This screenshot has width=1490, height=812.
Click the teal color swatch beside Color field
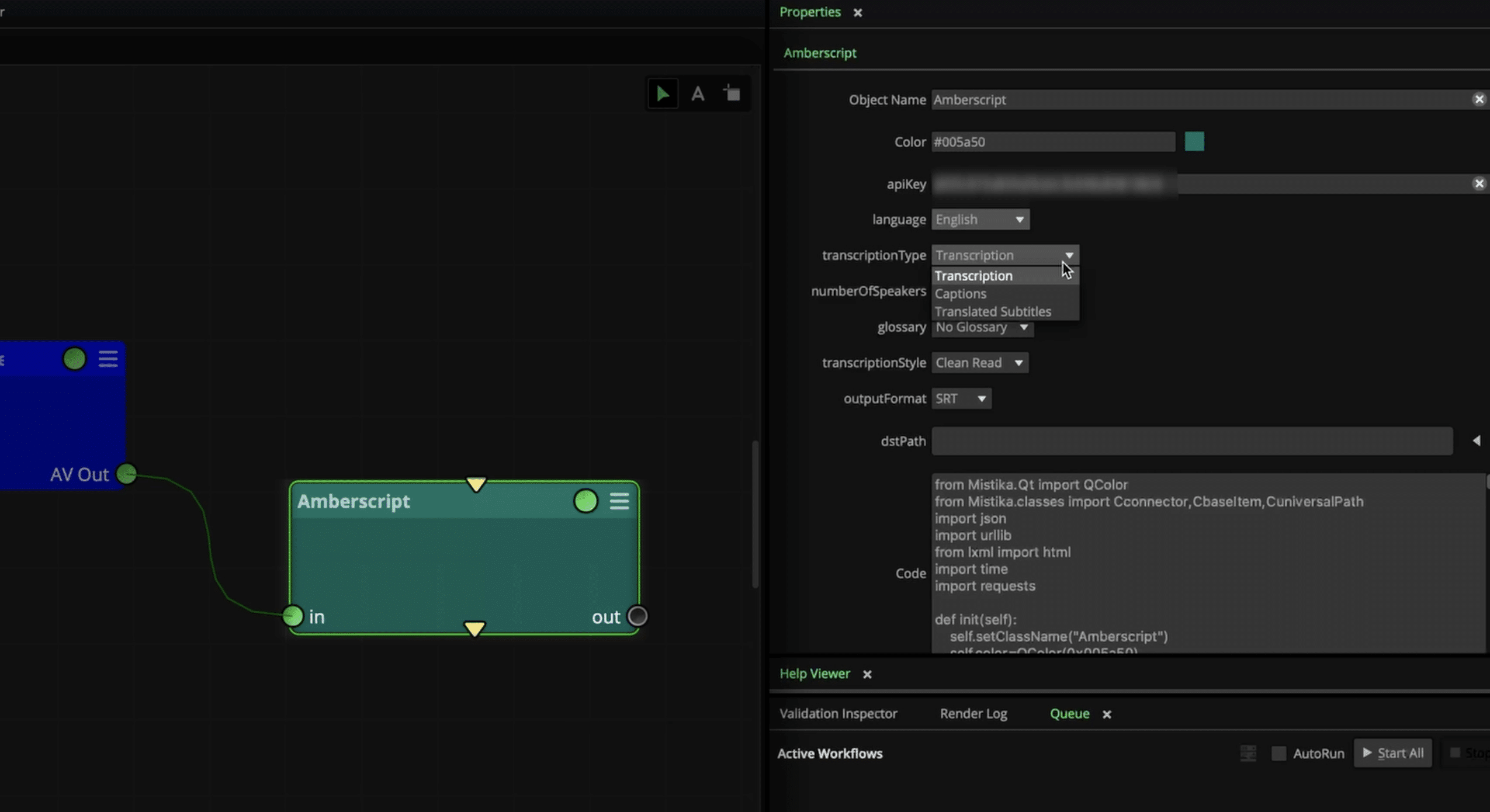1194,141
